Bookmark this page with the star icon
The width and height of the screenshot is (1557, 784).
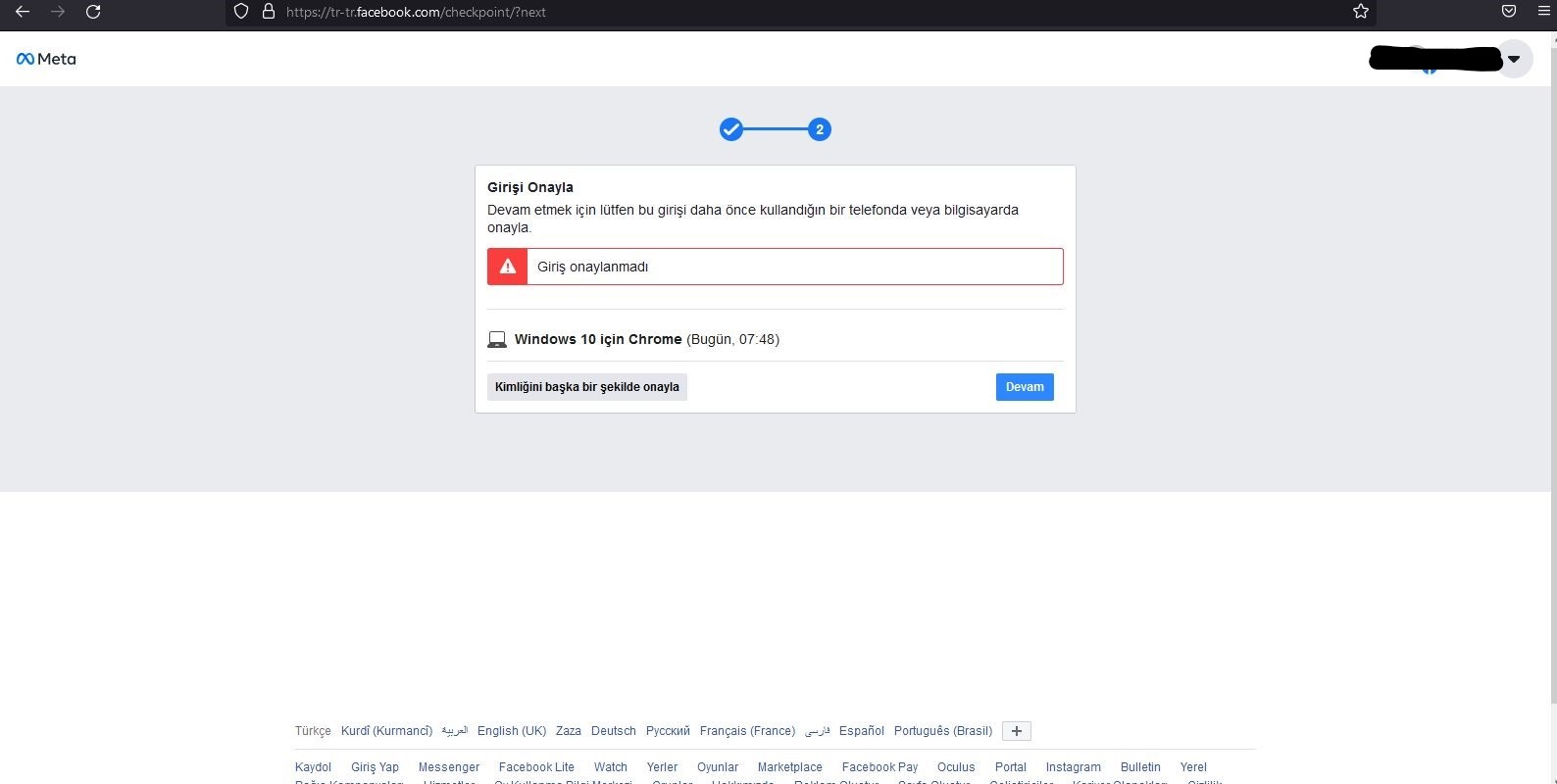click(x=1361, y=12)
